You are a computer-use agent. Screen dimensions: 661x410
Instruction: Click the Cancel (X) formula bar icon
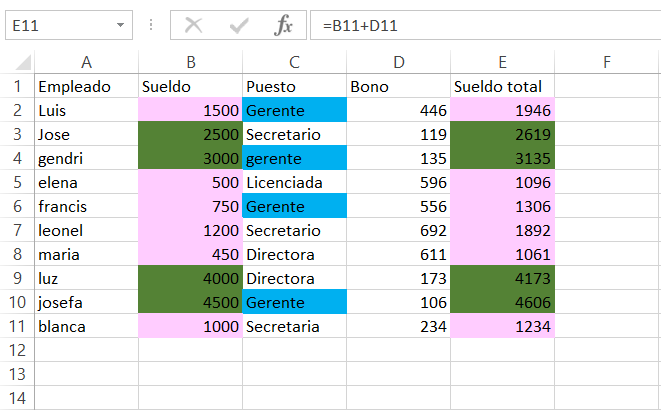click(193, 25)
